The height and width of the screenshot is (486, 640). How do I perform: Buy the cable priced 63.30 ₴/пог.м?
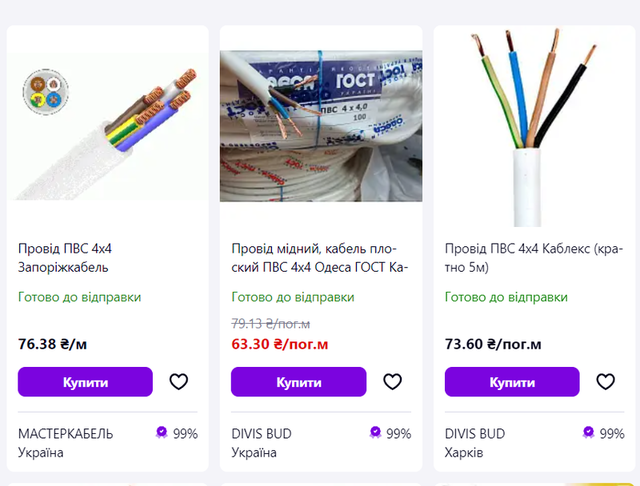tap(298, 382)
